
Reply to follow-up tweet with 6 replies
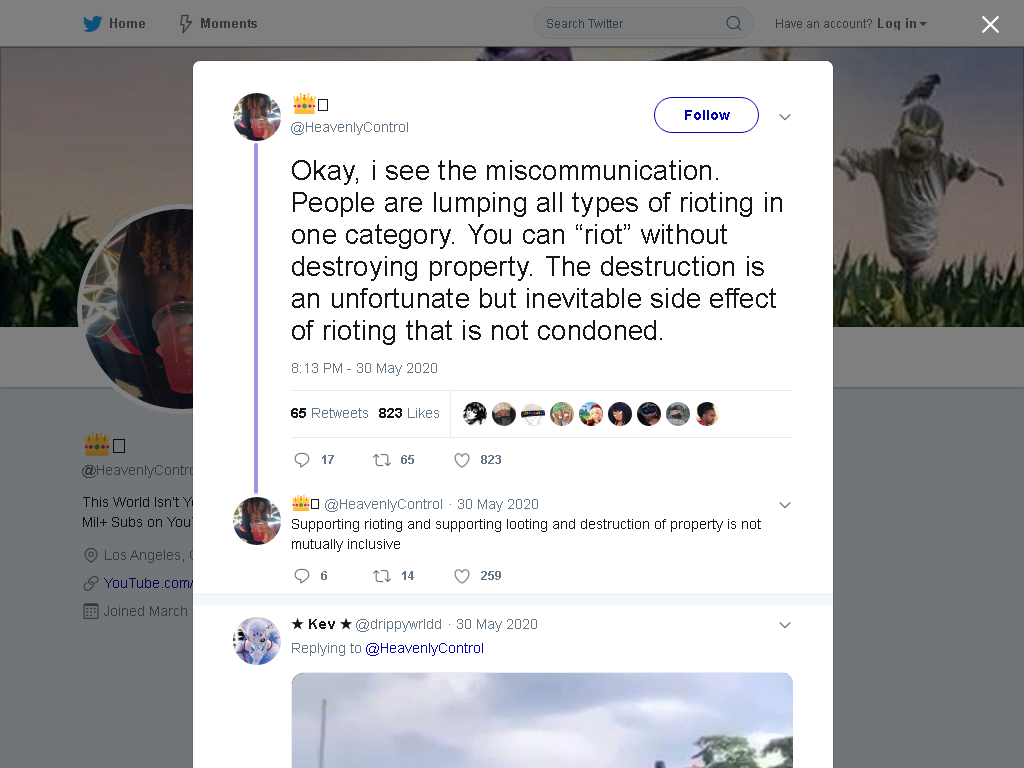[x=302, y=575]
